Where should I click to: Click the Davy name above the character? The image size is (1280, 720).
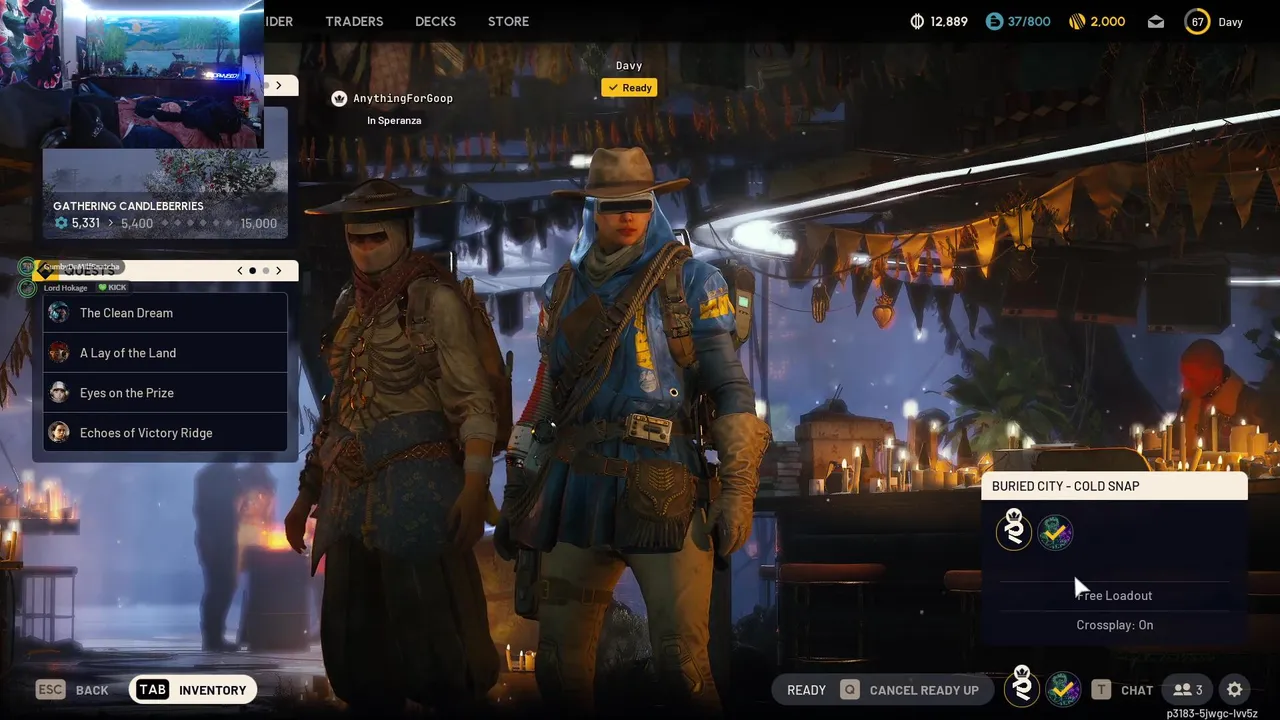629,66
